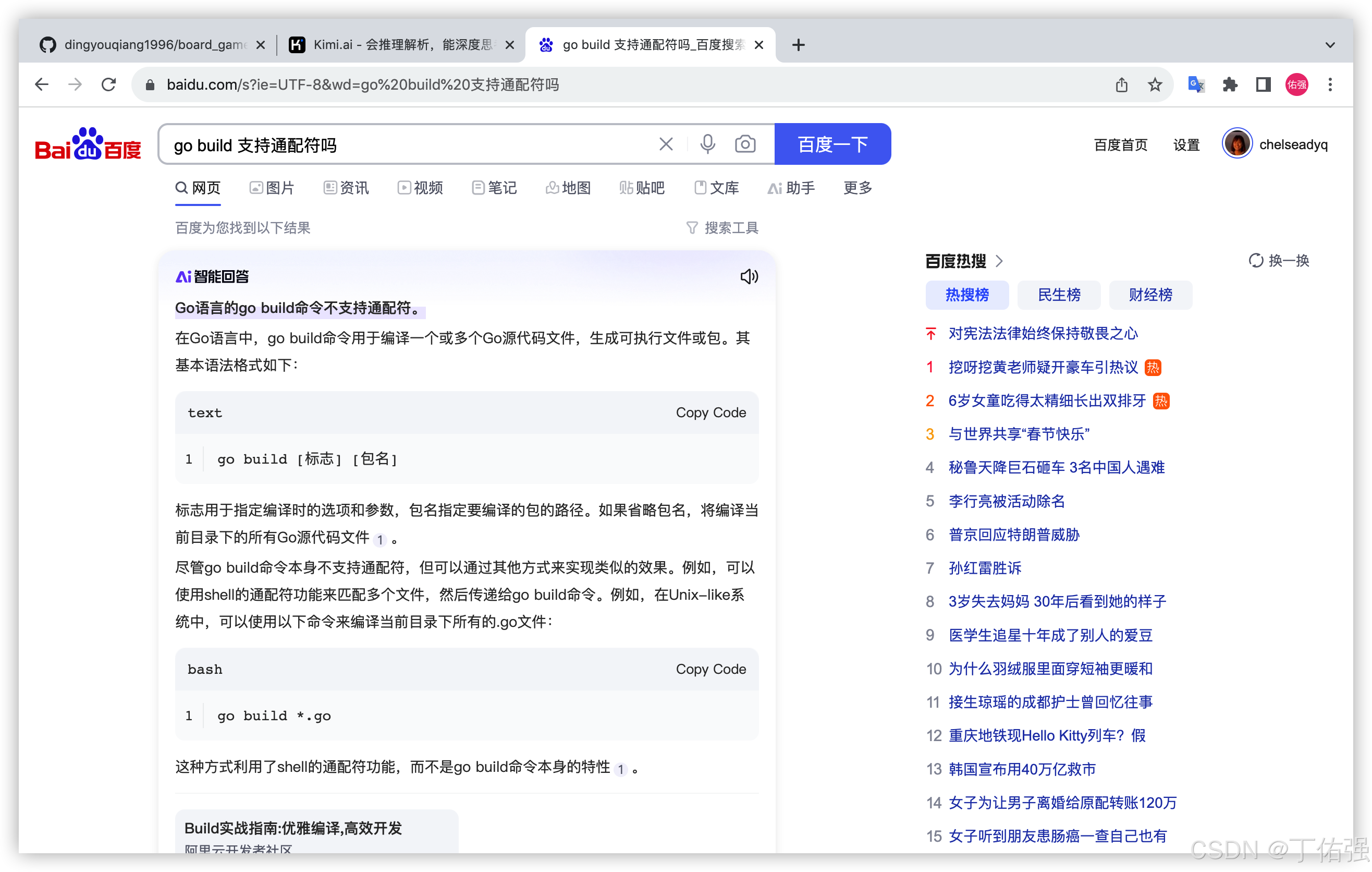Close the GitHub board_game tab

pyautogui.click(x=261, y=45)
